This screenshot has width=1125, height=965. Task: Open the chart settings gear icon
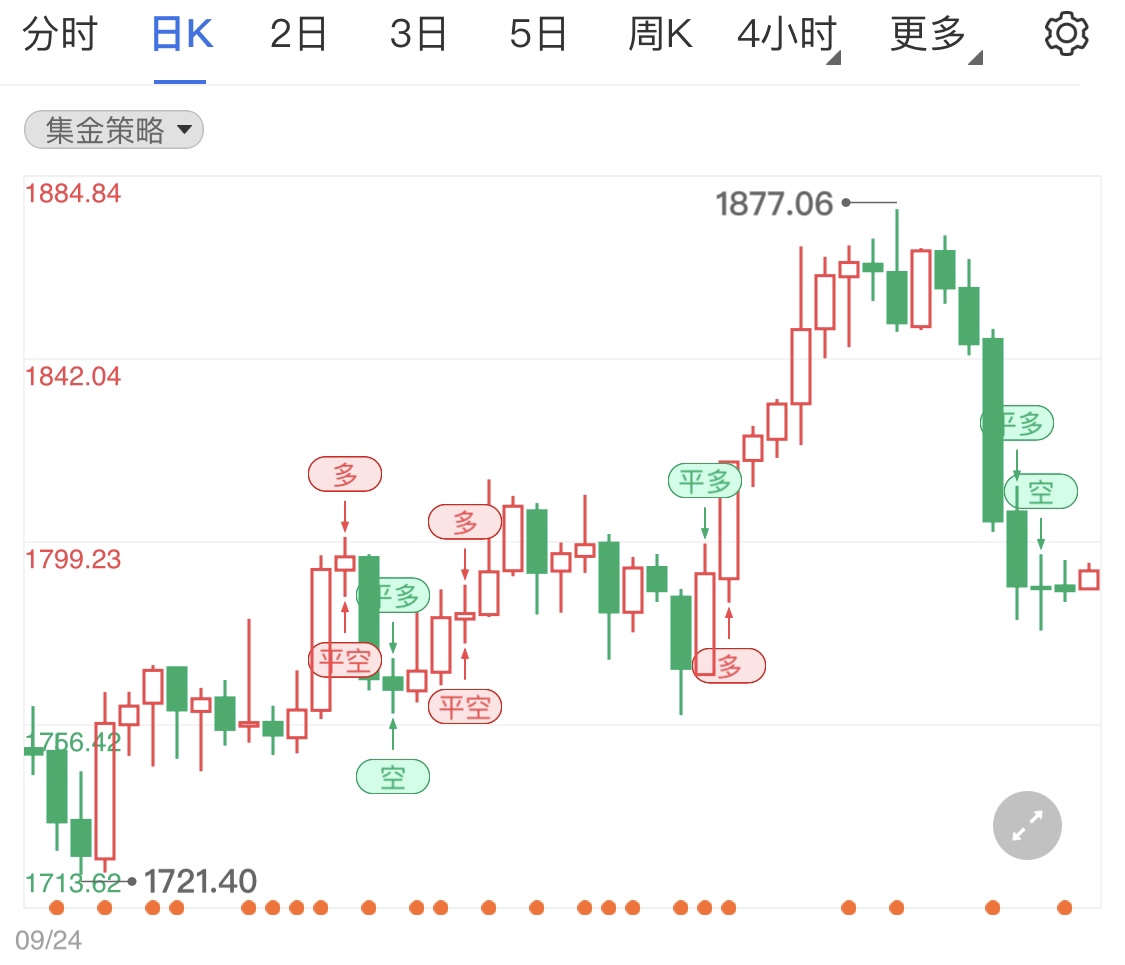pyautogui.click(x=1066, y=31)
